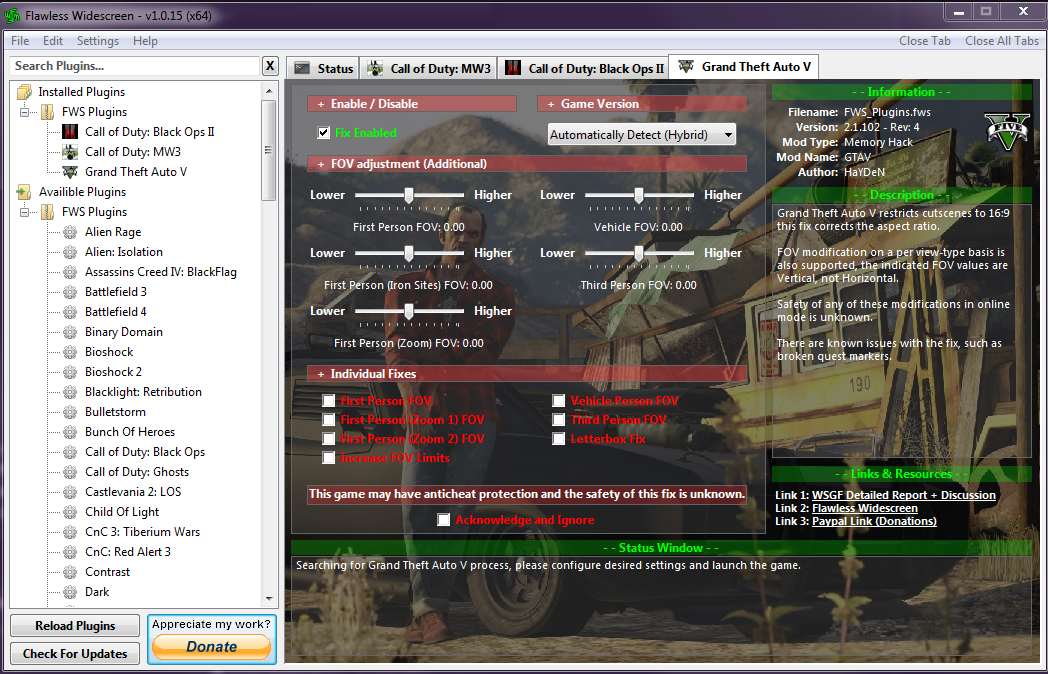Click the gear icon beside Castlevania 2: LOS

click(70, 492)
